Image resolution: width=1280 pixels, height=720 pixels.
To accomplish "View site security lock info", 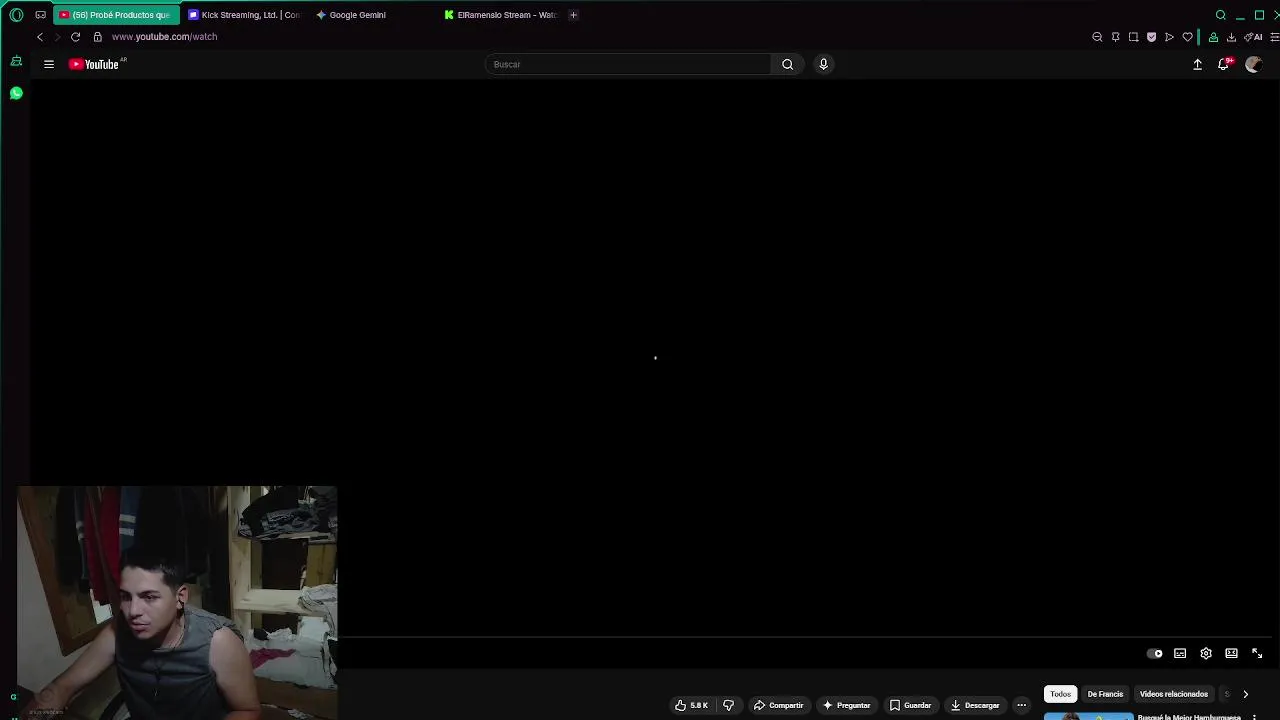I will point(97,37).
